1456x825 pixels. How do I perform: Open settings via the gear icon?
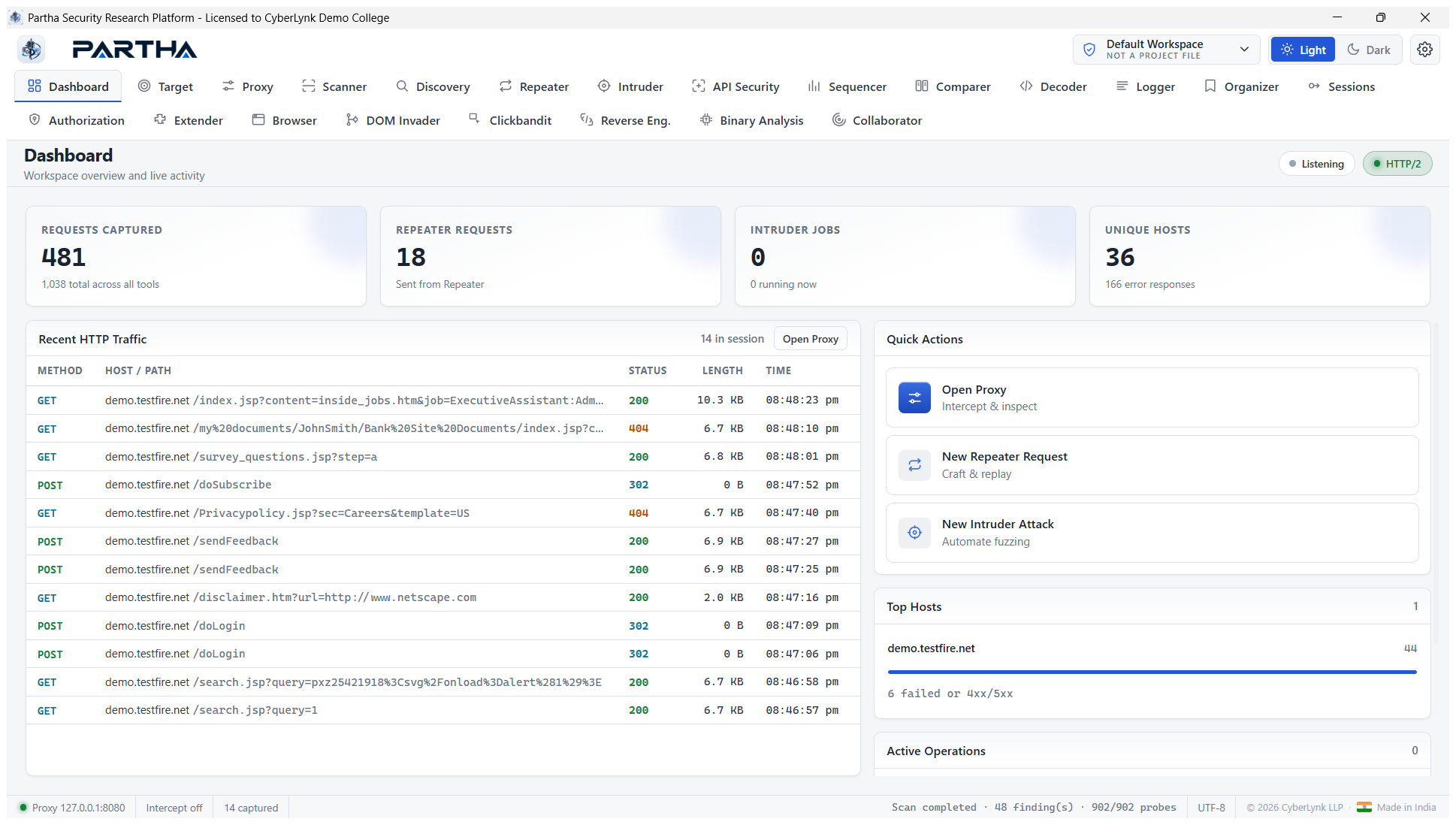tap(1424, 50)
